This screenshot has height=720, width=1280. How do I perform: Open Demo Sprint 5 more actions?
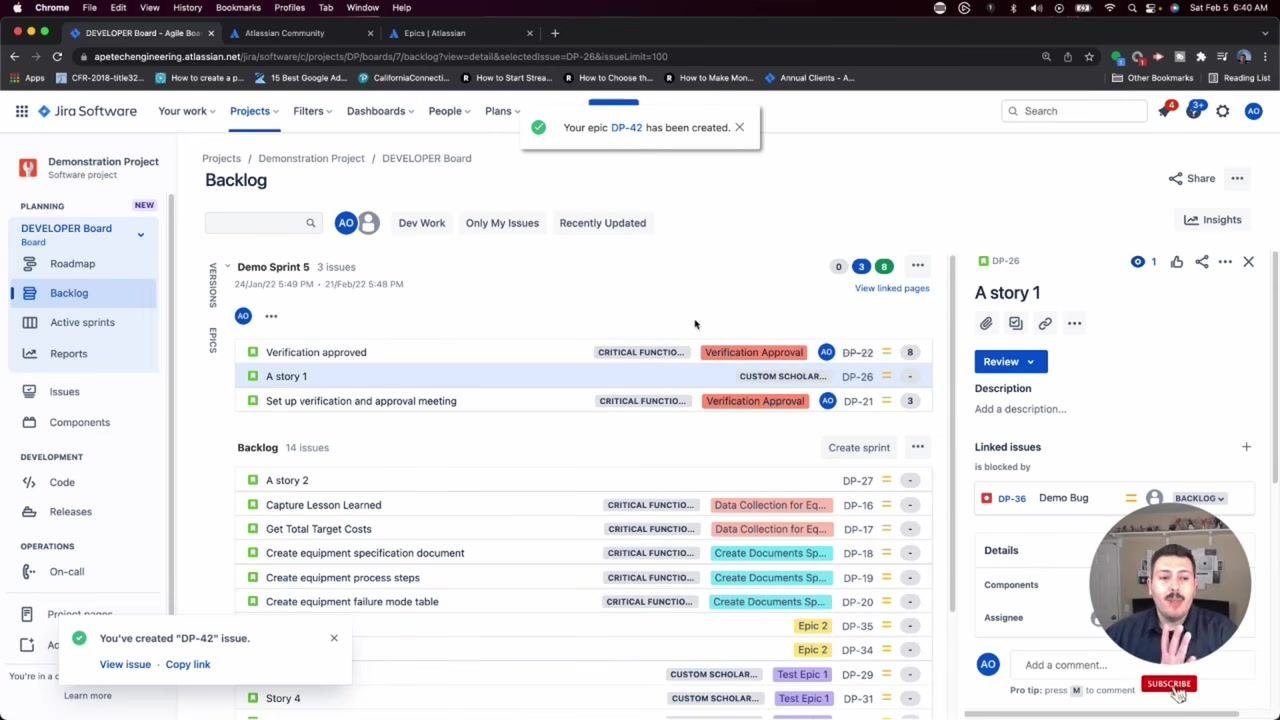[x=917, y=266]
